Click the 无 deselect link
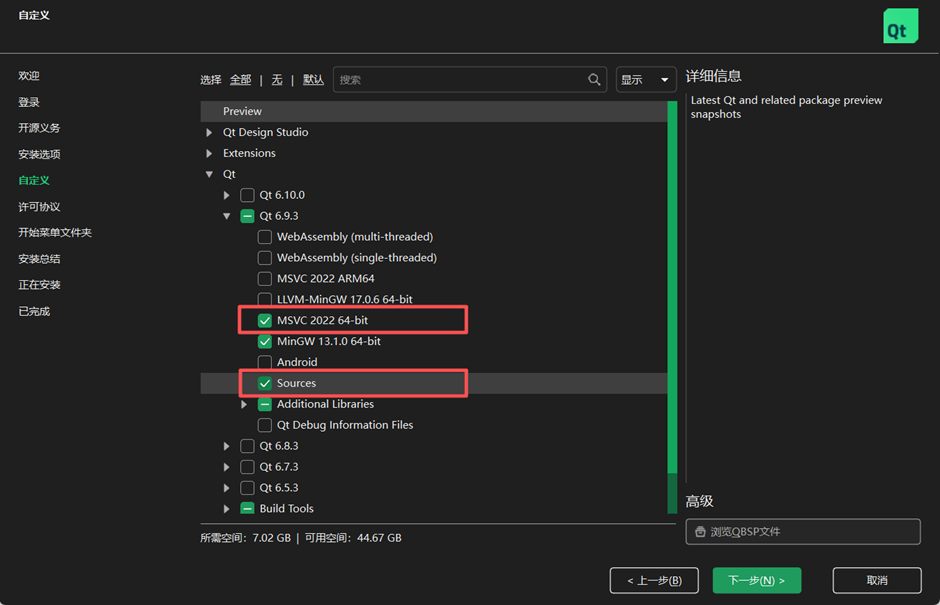This screenshot has height=605, width=940. [276, 79]
